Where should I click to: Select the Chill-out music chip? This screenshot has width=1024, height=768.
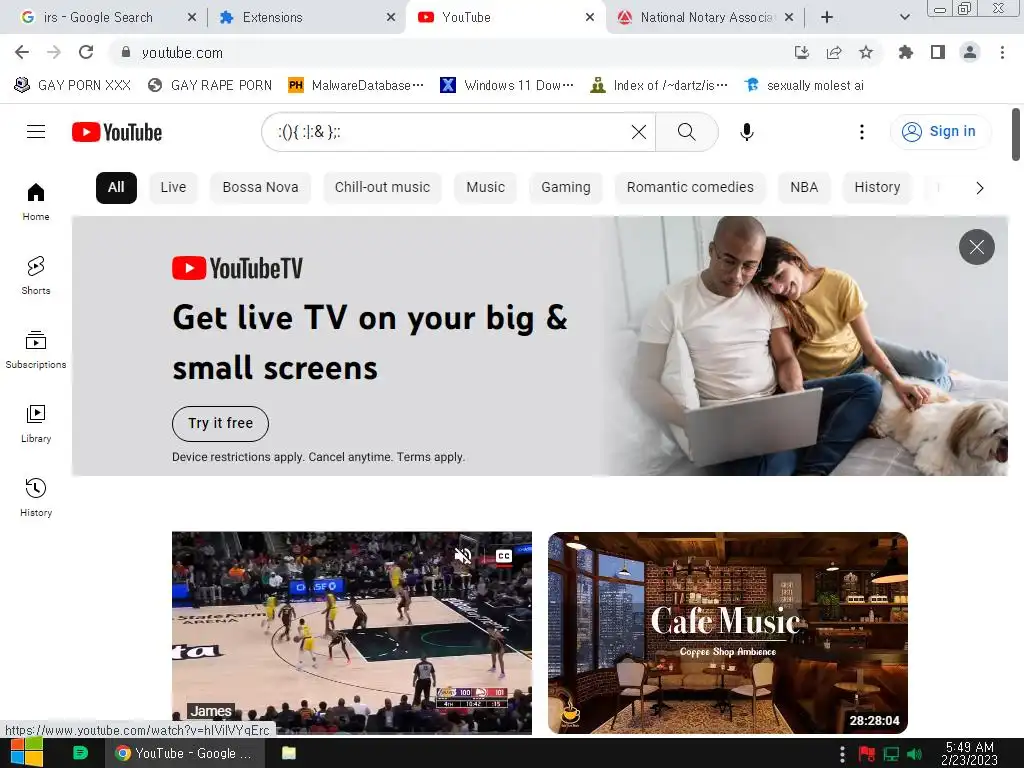coord(382,187)
